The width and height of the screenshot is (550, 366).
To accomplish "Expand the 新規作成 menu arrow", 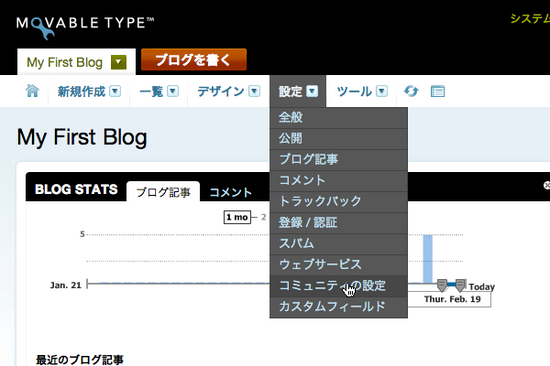I will [115, 91].
